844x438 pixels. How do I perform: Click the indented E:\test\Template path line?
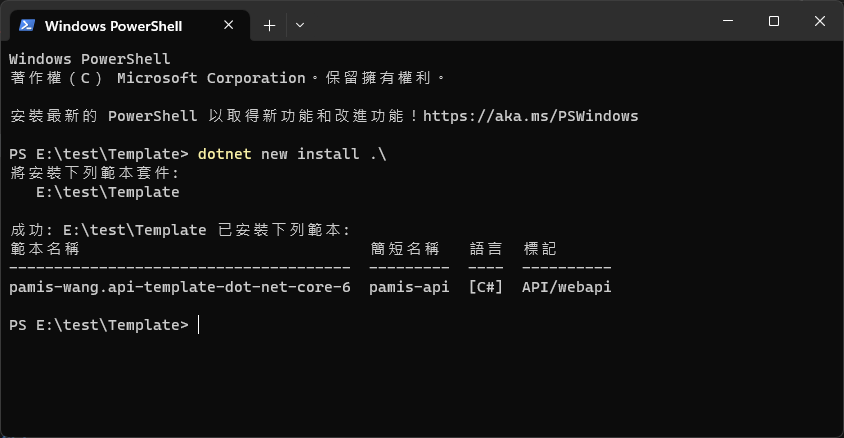pyautogui.click(x=108, y=192)
